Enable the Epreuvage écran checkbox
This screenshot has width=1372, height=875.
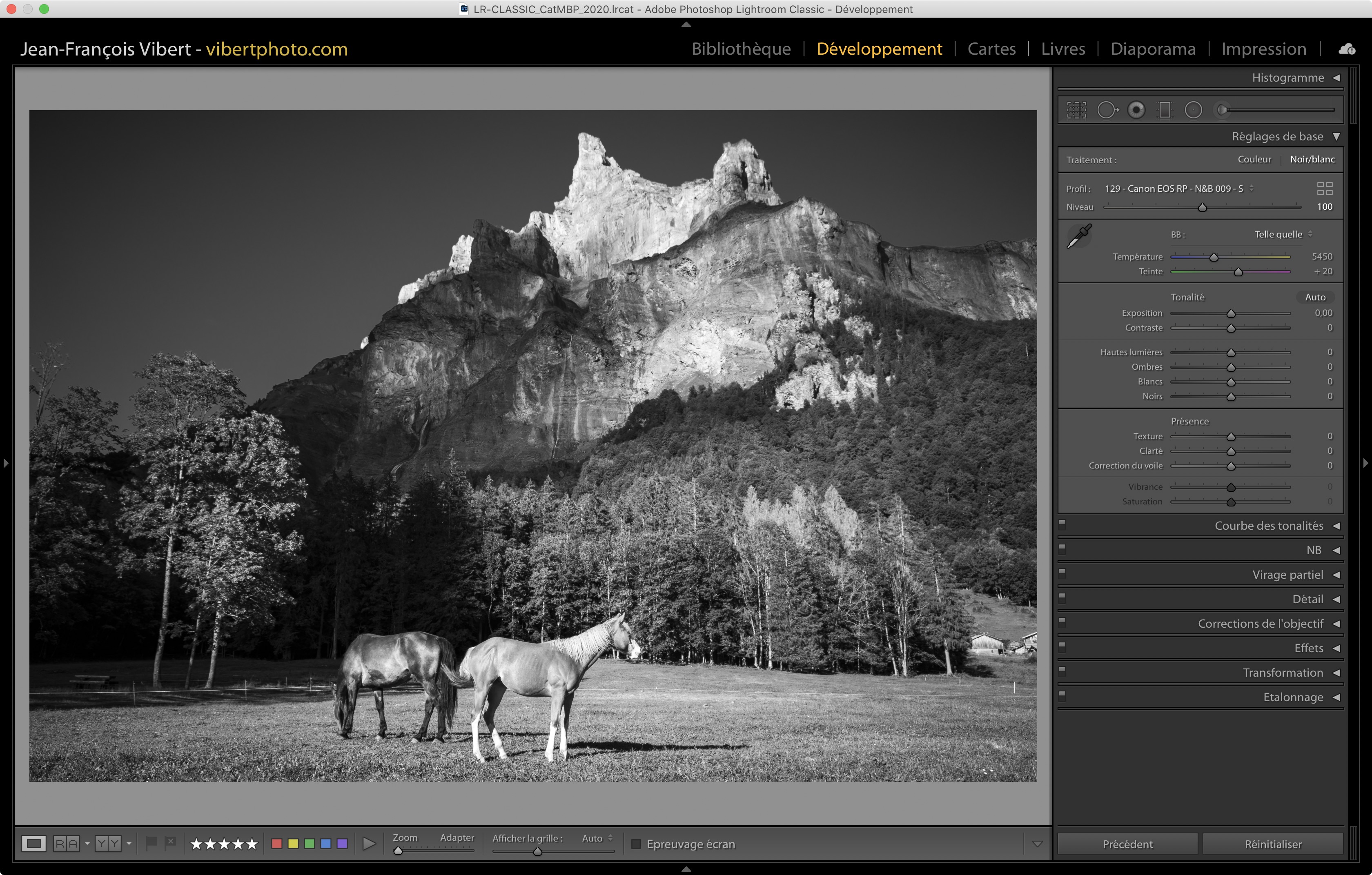click(637, 844)
